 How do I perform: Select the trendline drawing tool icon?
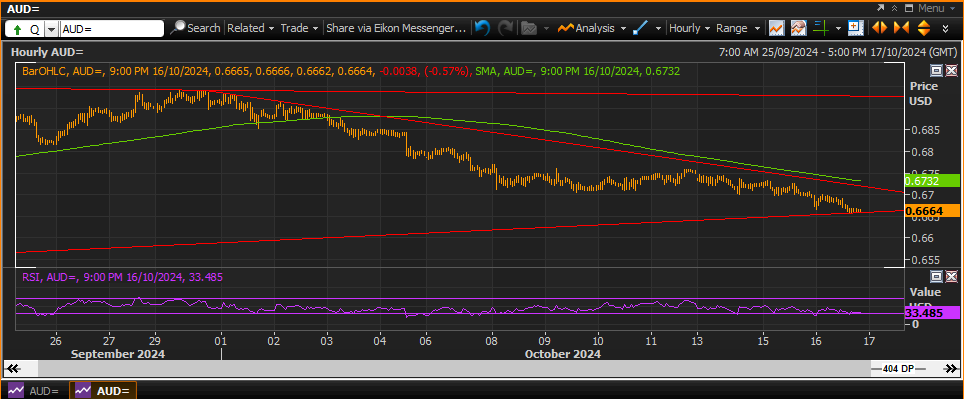click(x=640, y=28)
